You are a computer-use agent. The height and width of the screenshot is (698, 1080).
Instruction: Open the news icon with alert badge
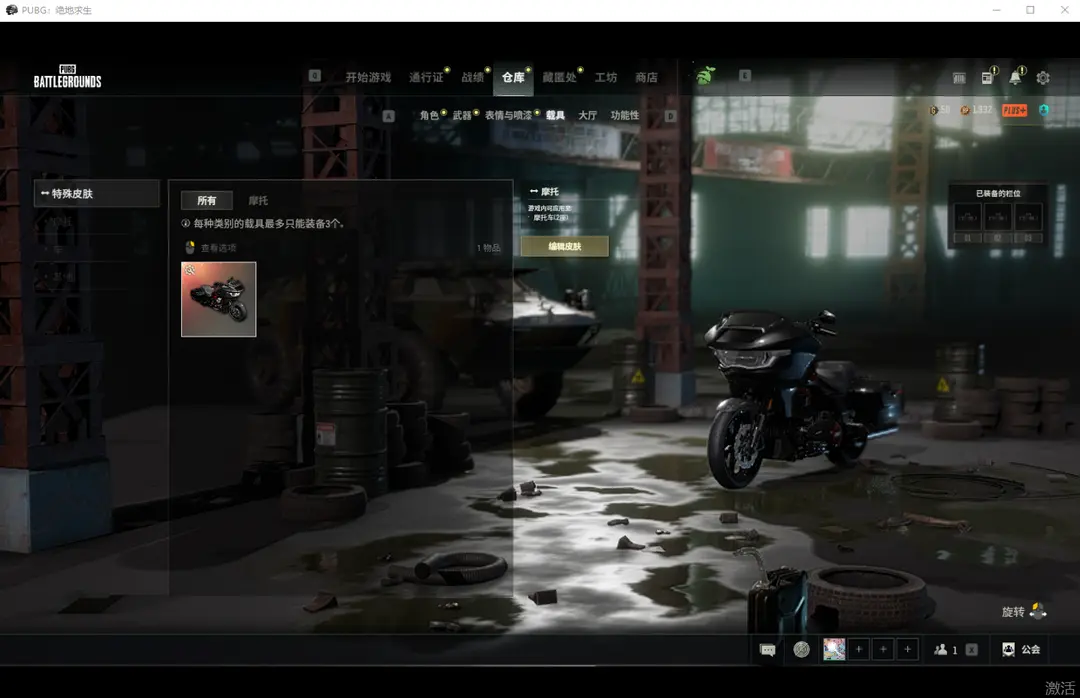(988, 76)
